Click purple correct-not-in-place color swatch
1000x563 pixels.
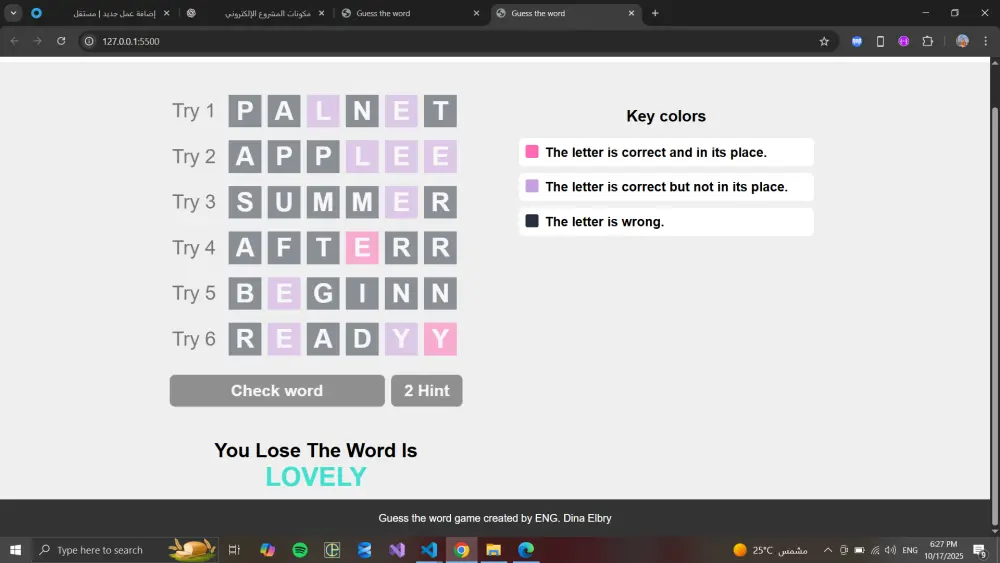pyautogui.click(x=532, y=186)
